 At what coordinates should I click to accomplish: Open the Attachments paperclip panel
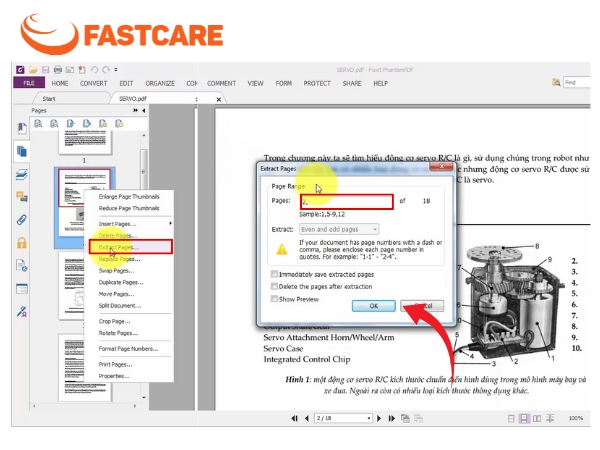[22, 220]
